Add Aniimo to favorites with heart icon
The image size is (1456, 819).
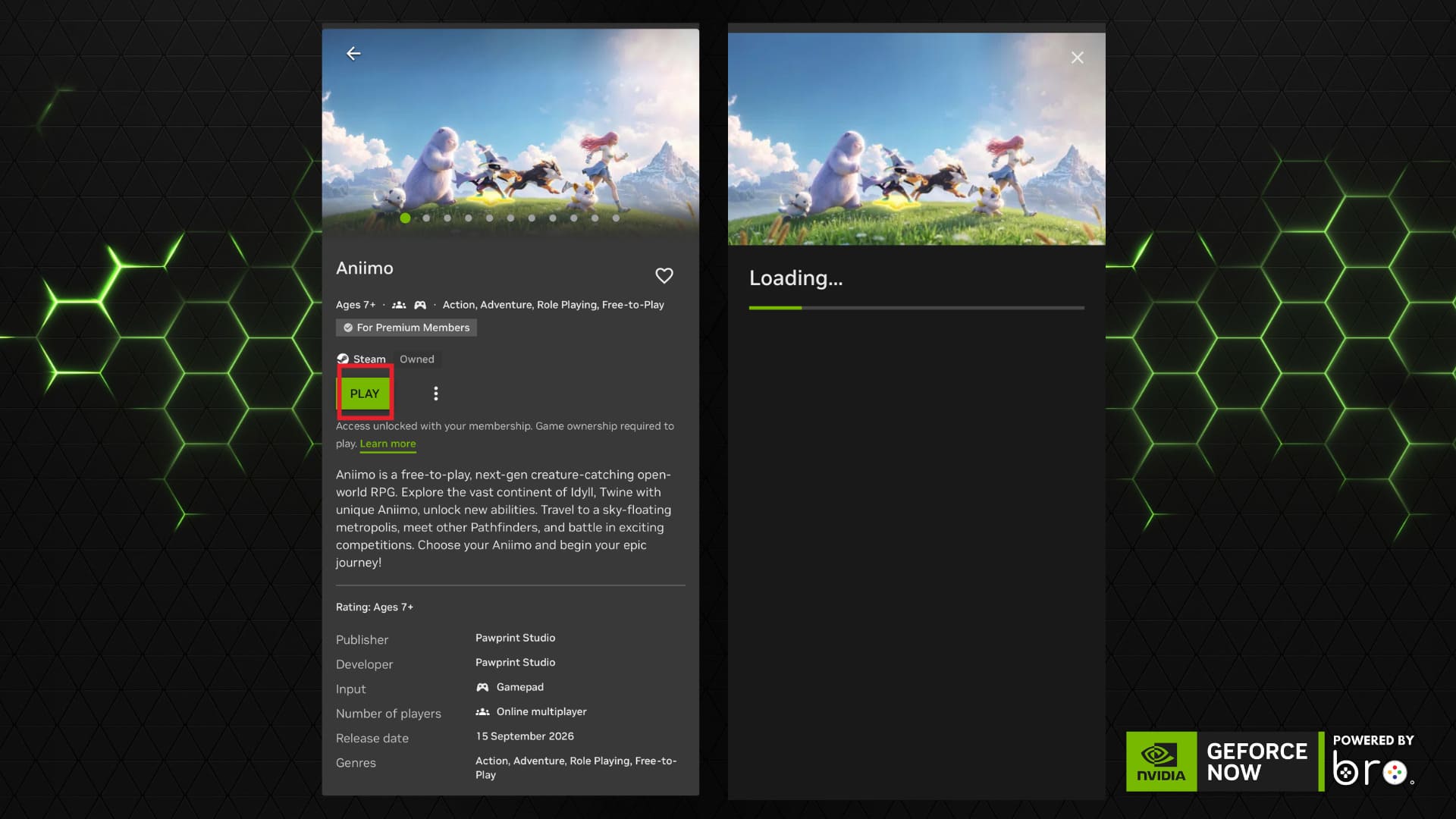664,275
